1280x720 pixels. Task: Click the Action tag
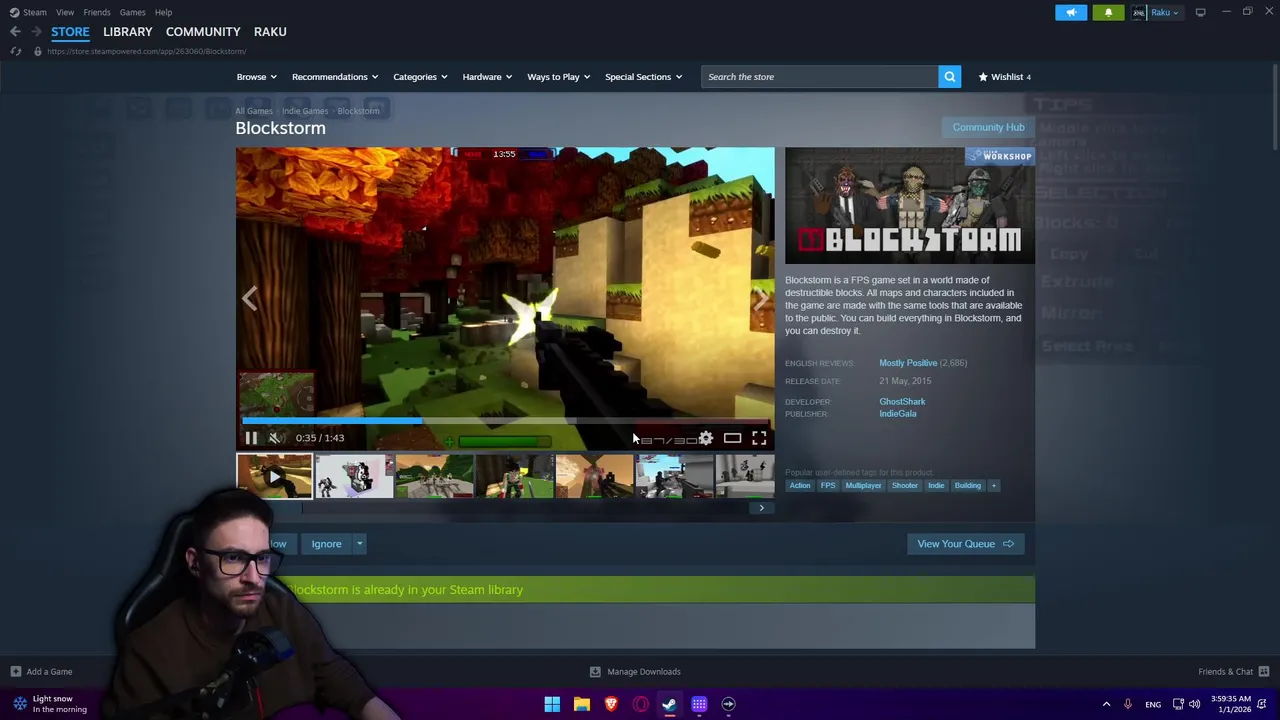point(800,486)
